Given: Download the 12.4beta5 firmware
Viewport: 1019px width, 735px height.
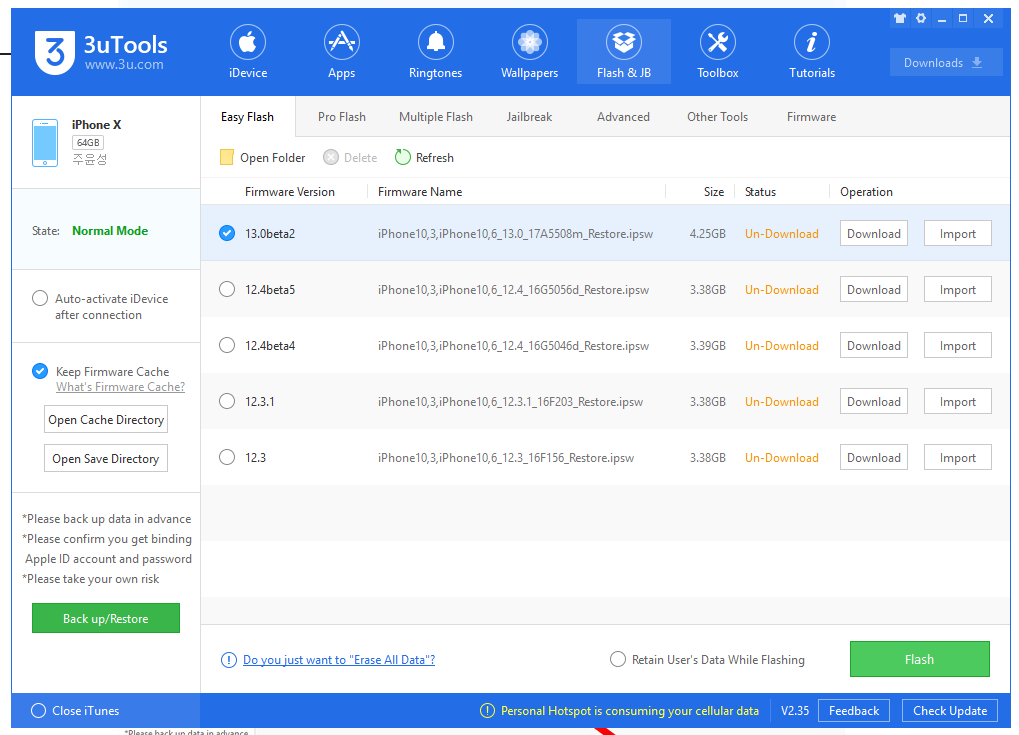Looking at the screenshot, I should [x=873, y=289].
